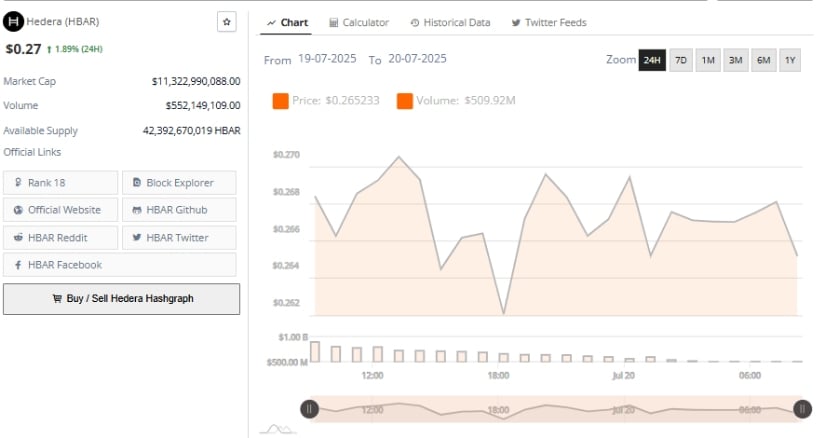This screenshot has width=825, height=438.
Task: Click the shopping cart icon on Buy button
Action: (57, 298)
